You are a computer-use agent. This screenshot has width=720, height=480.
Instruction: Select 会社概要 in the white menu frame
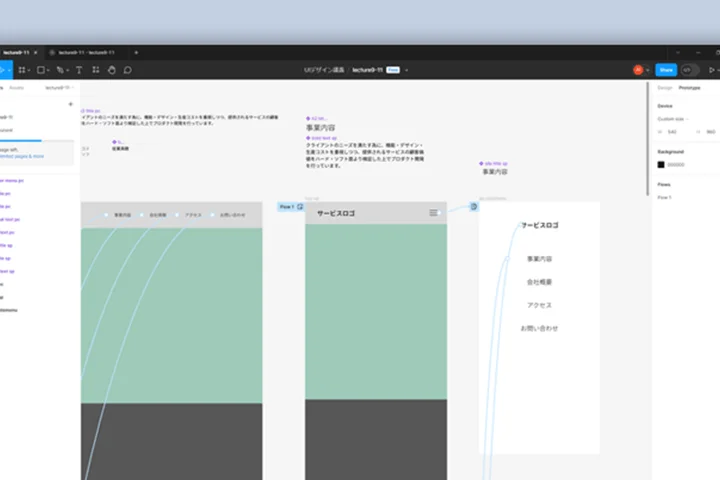tap(540, 282)
